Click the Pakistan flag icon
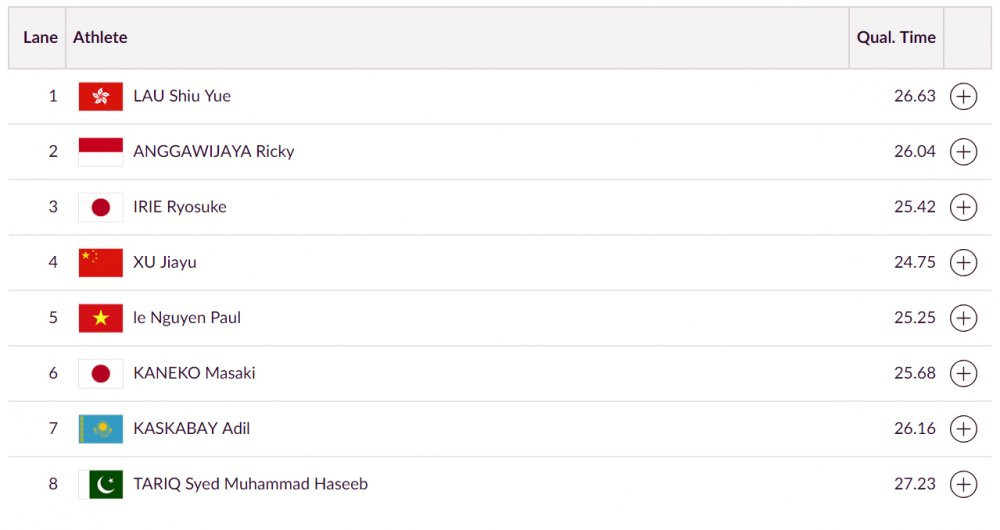Screen dimensions: 1000x530 pyautogui.click(x=101, y=484)
